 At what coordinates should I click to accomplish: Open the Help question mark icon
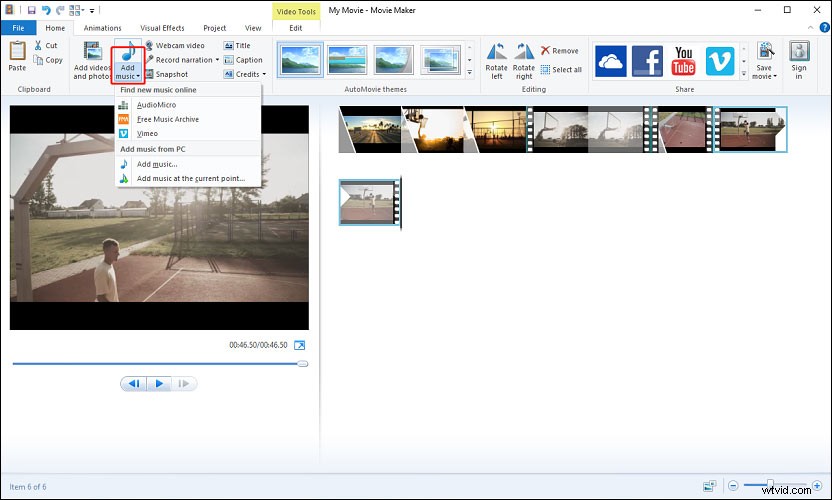point(825,28)
